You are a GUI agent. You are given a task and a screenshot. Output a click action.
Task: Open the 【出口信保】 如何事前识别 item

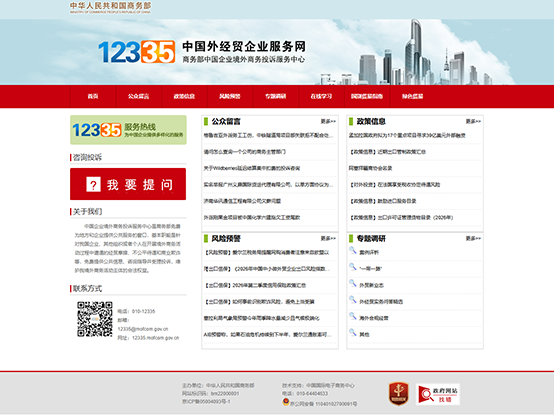click(x=259, y=302)
